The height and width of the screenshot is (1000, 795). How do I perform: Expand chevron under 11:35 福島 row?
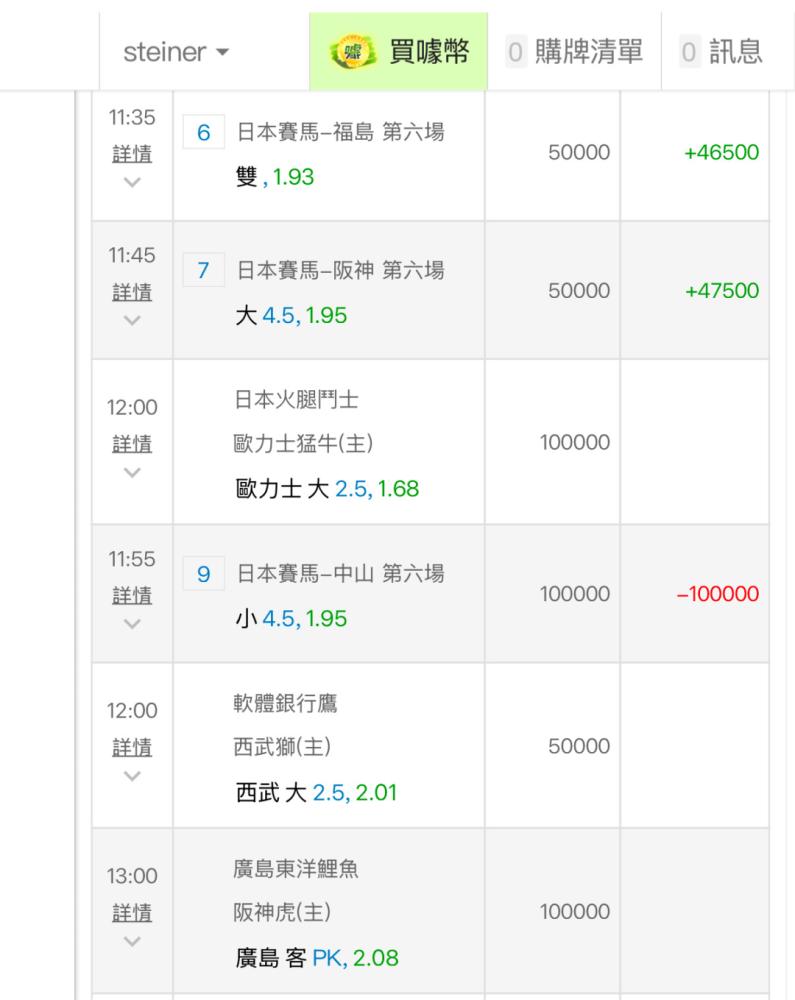132,183
